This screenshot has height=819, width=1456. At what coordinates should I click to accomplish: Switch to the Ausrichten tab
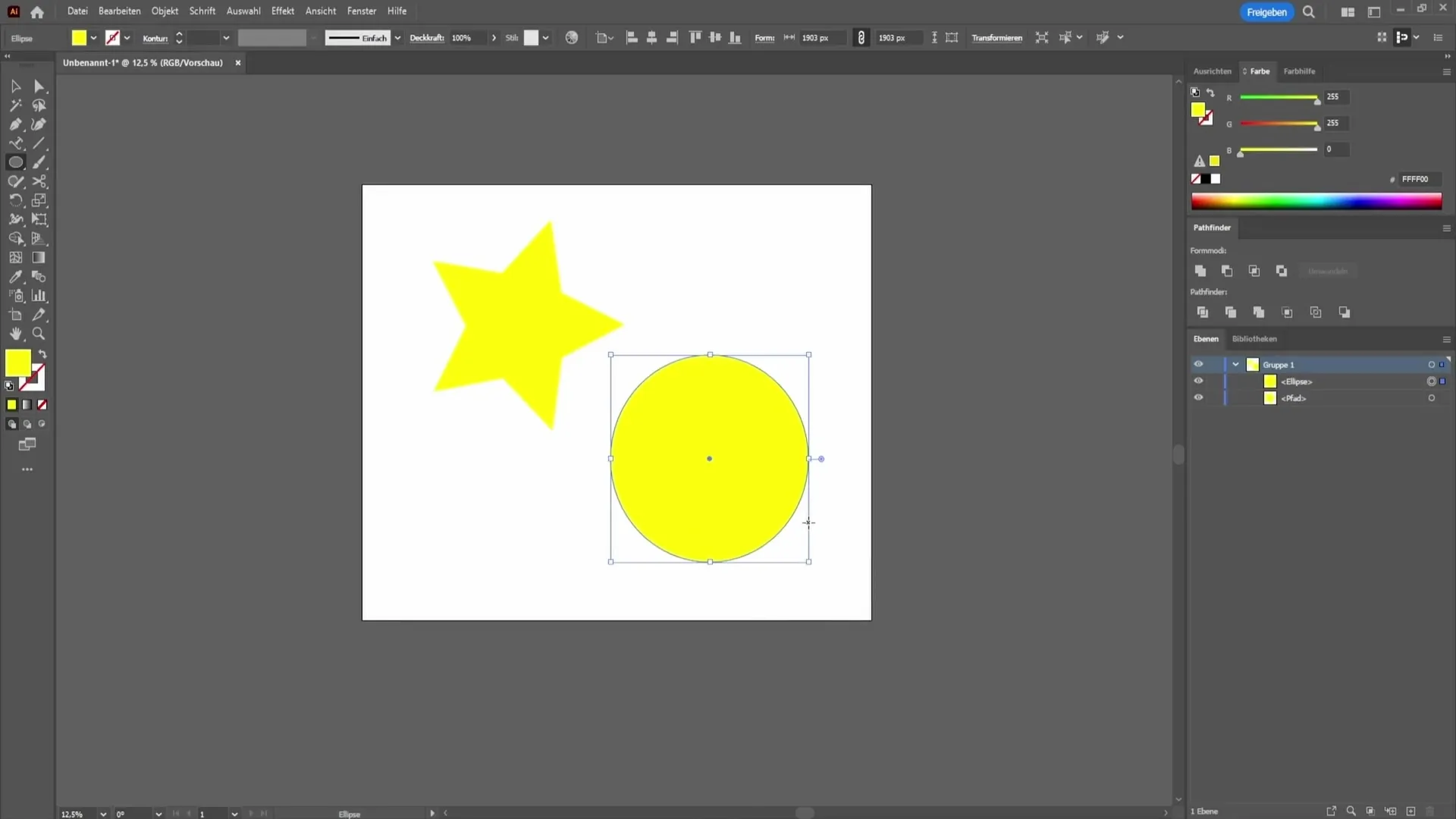coord(1212,71)
